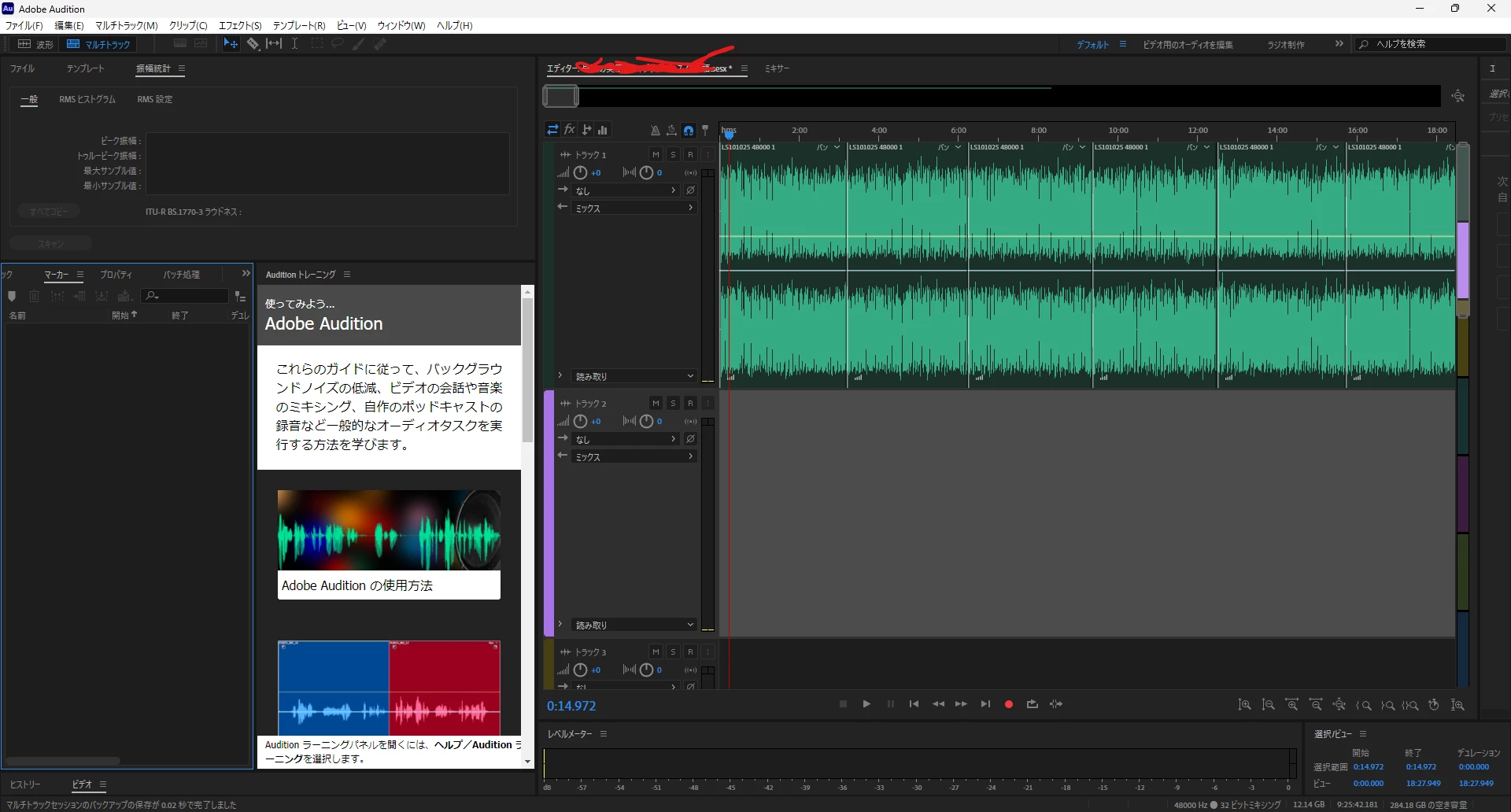Toggle the metronome
This screenshot has height=812, width=1511.
[655, 130]
